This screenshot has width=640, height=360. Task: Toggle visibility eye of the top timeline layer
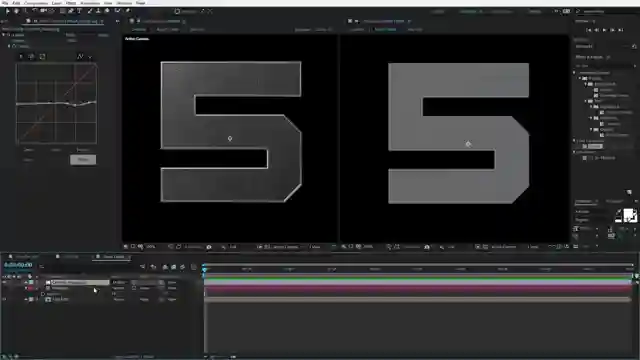[x=4, y=282]
